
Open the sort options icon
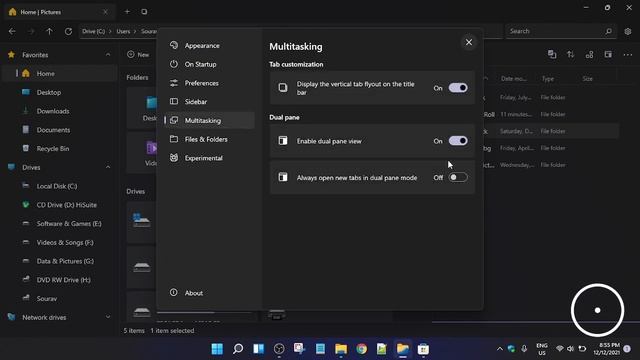571,54
